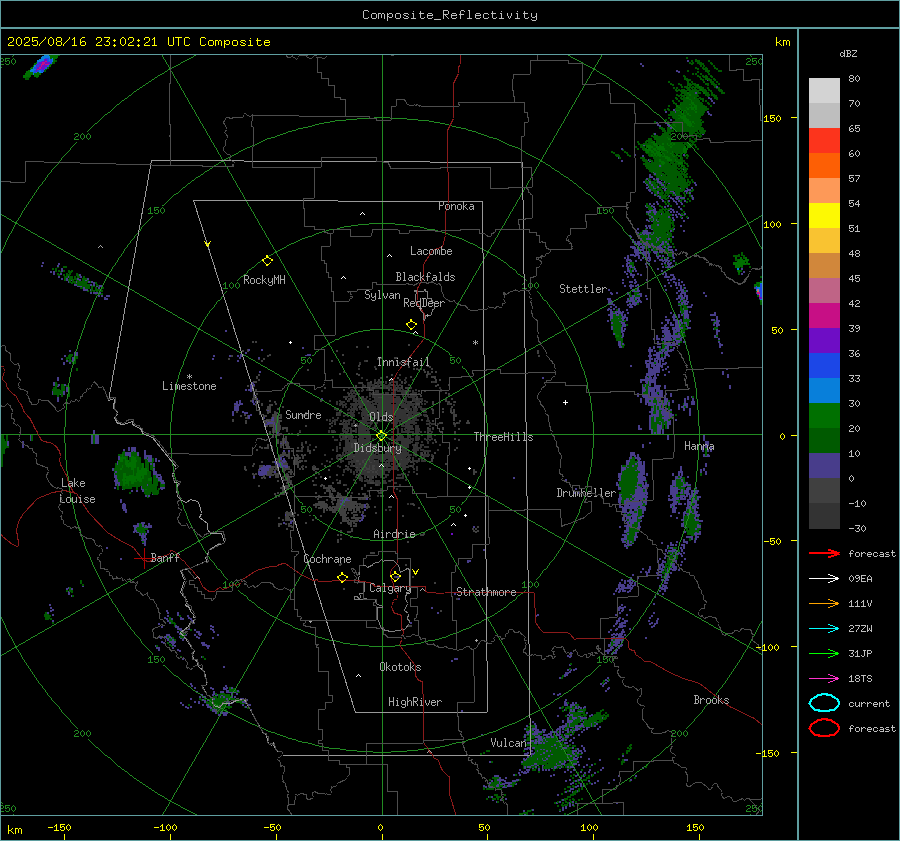Select the bright yellow dBZ swatch
900x841 pixels.
(x=824, y=216)
